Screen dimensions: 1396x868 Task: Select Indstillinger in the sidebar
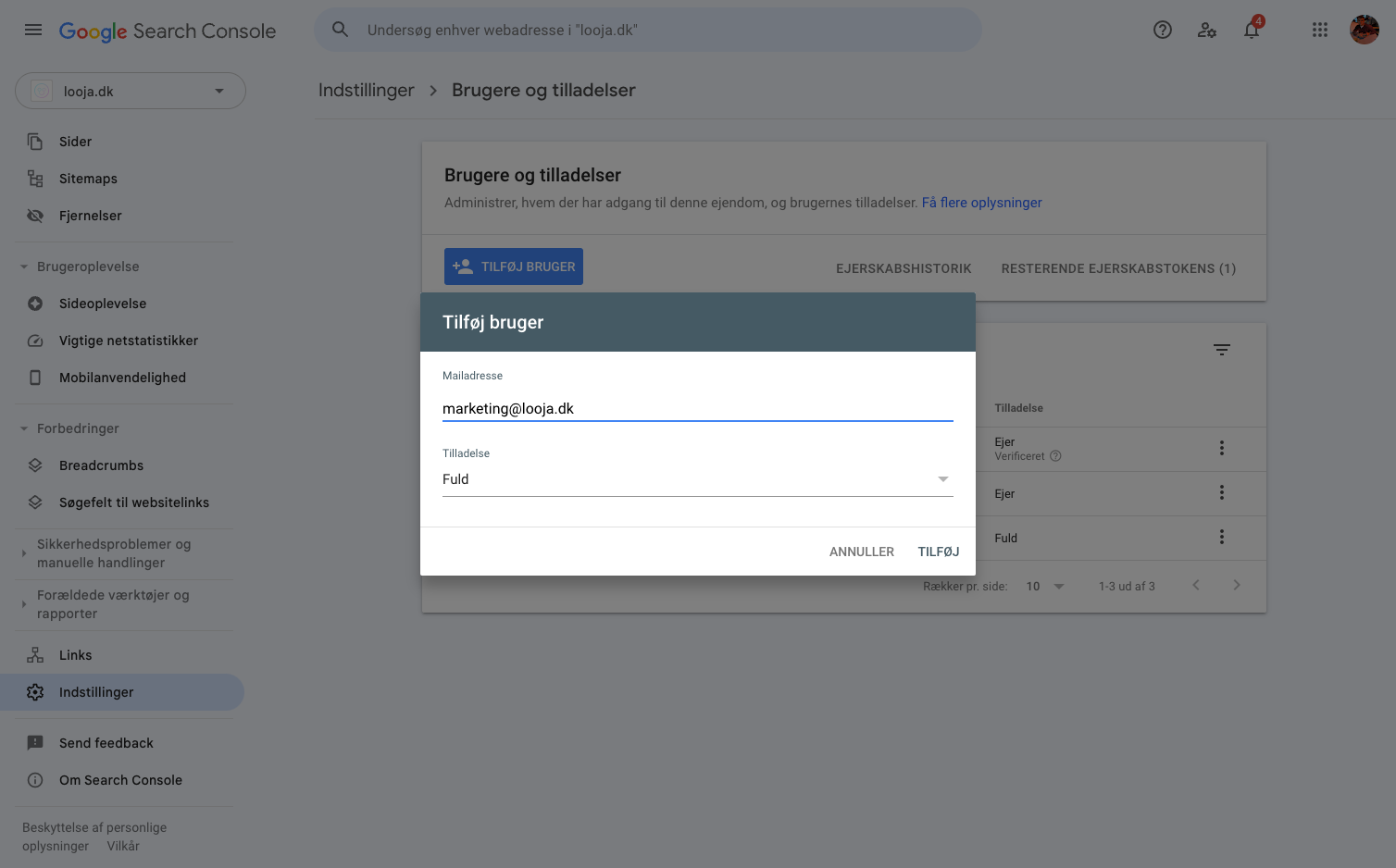tap(122, 692)
